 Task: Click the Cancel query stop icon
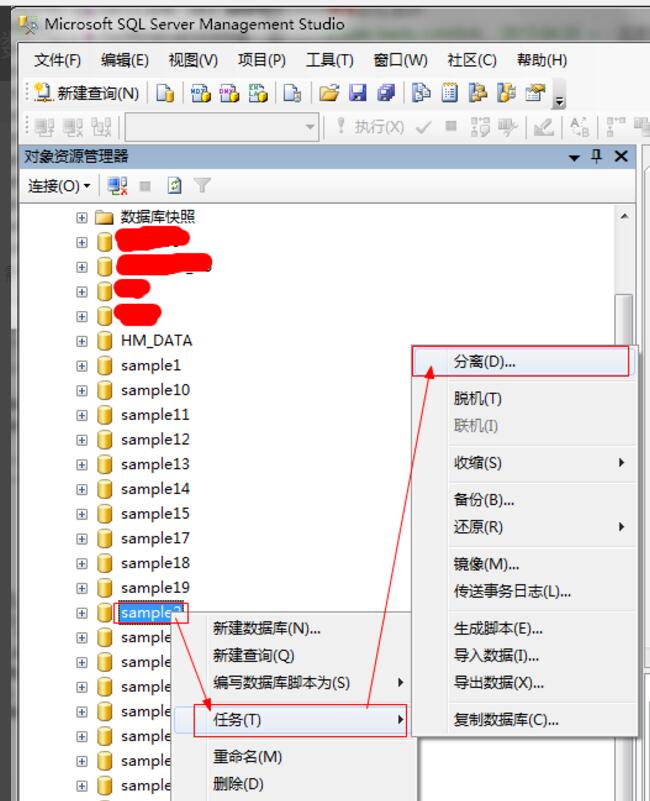coord(451,126)
